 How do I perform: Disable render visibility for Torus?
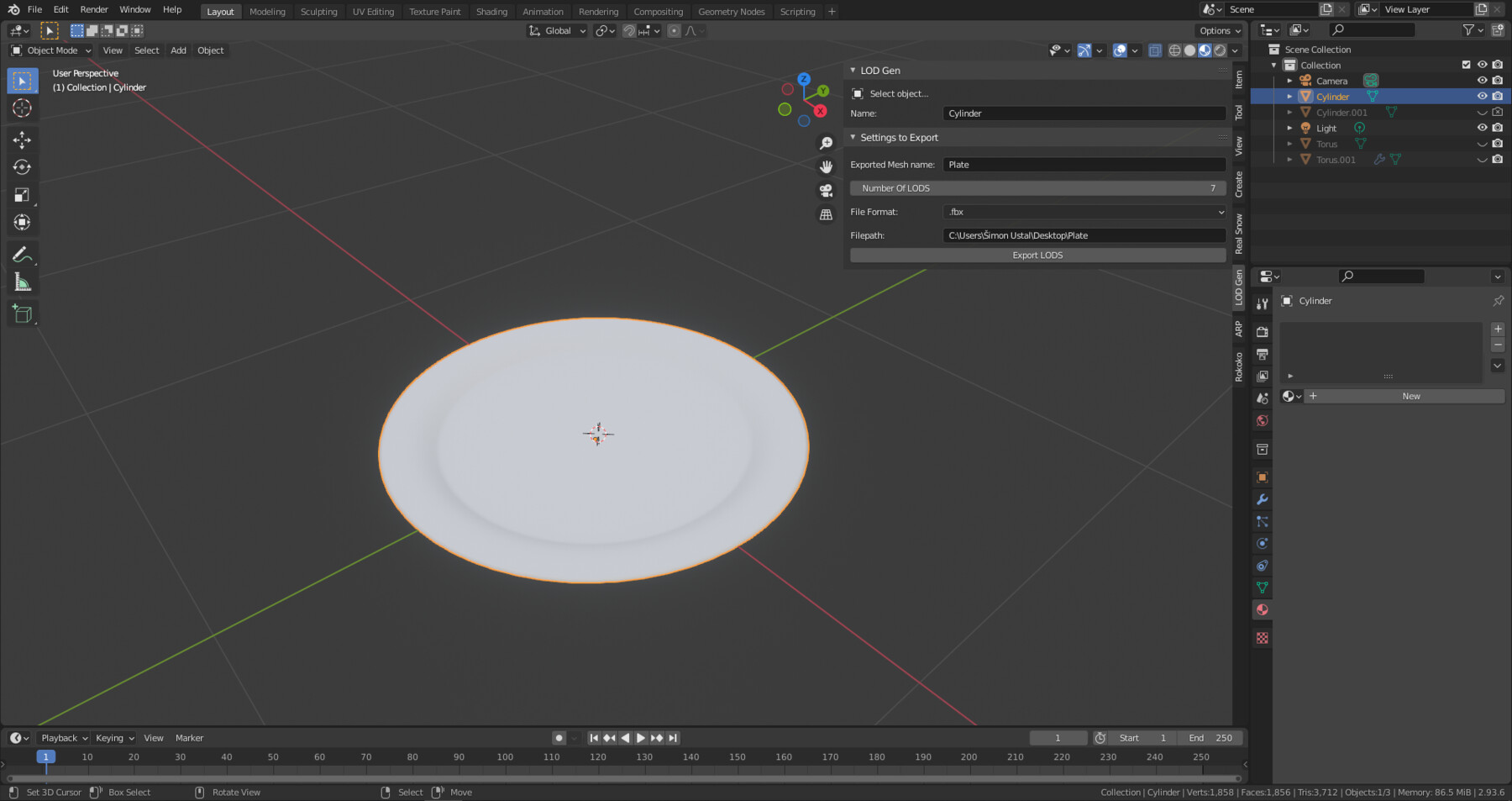[1498, 144]
